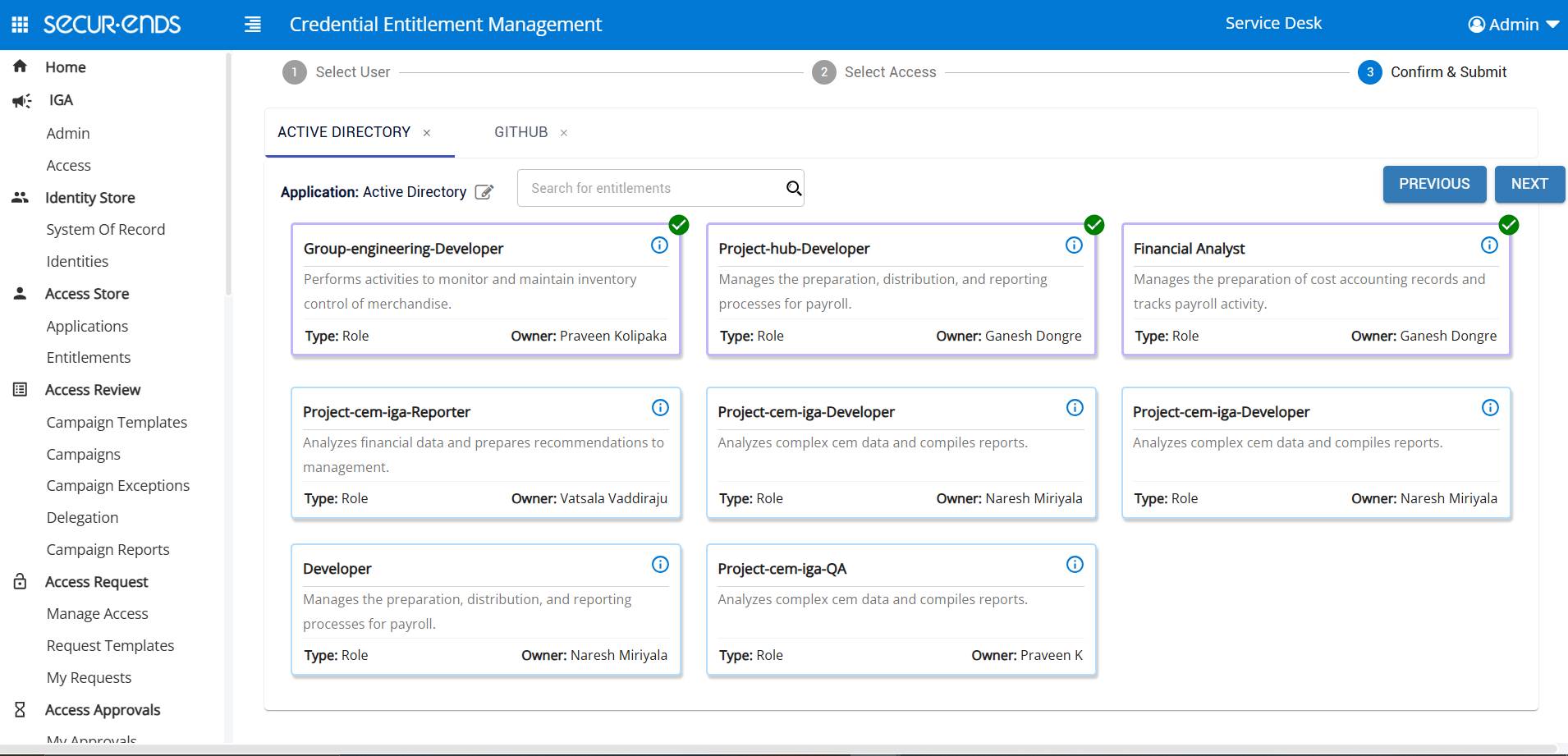Click the Home house icon
Screen dimensions: 1568x756
pyautogui.click(x=21, y=66)
